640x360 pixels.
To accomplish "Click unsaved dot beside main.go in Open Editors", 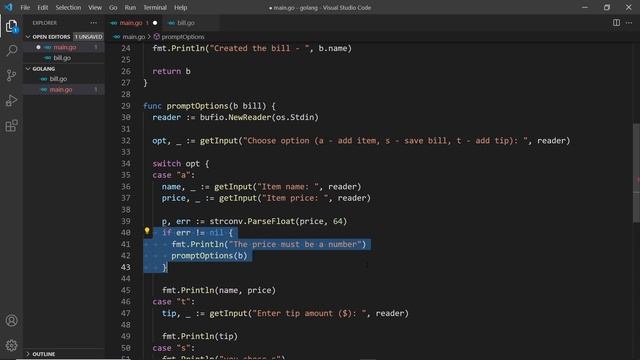I will pos(38,47).
